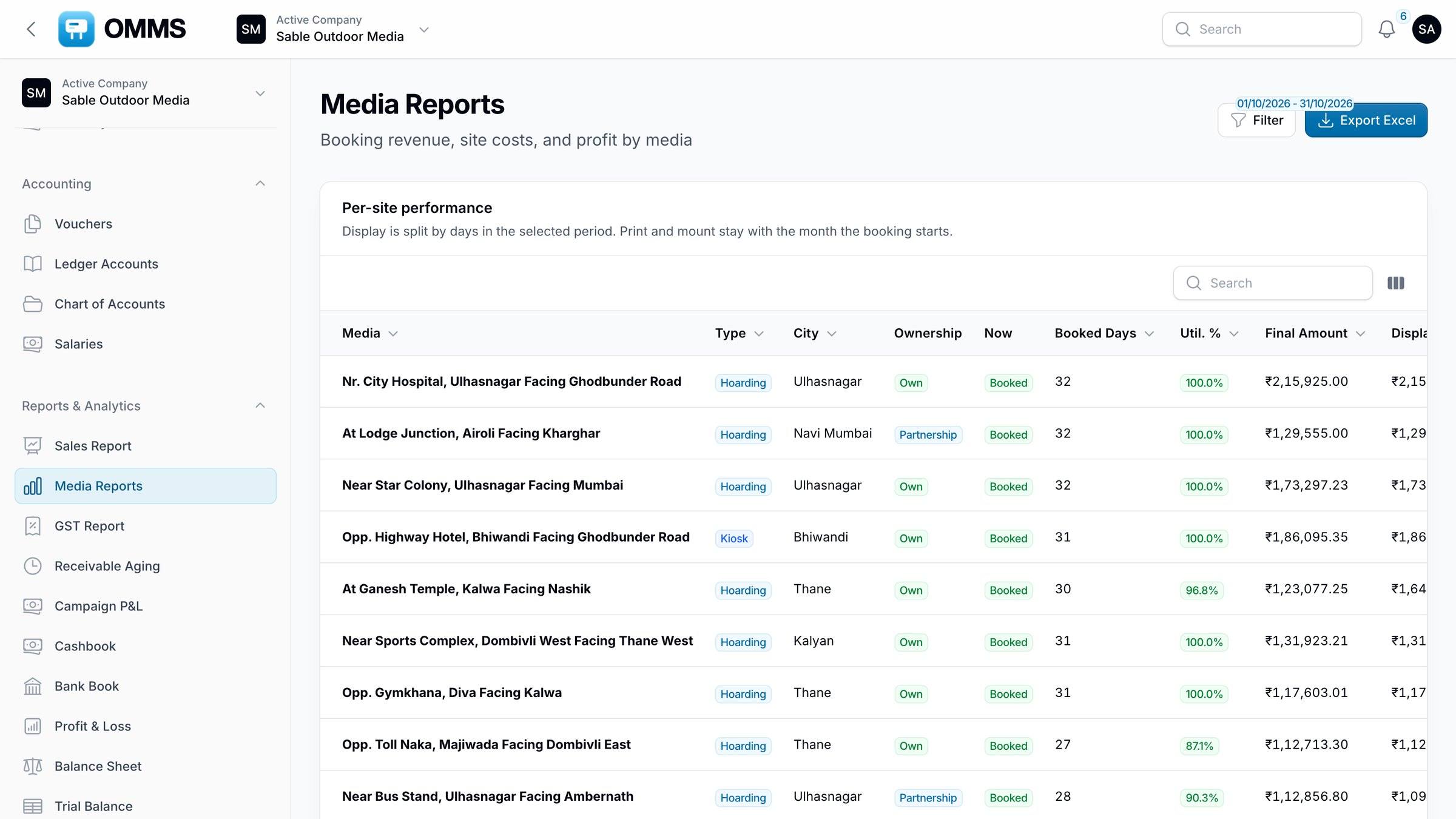Sort by Booked Days column
Image resolution: width=1456 pixels, height=819 pixels.
pyautogui.click(x=1104, y=333)
